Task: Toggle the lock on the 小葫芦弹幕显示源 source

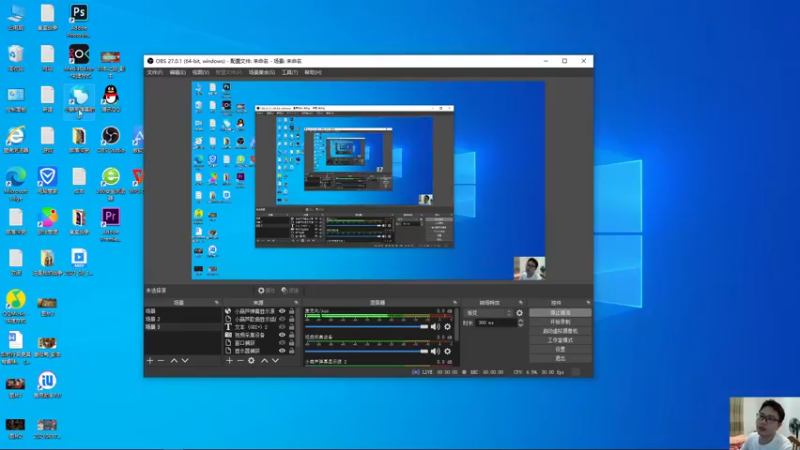Action: 292,311
